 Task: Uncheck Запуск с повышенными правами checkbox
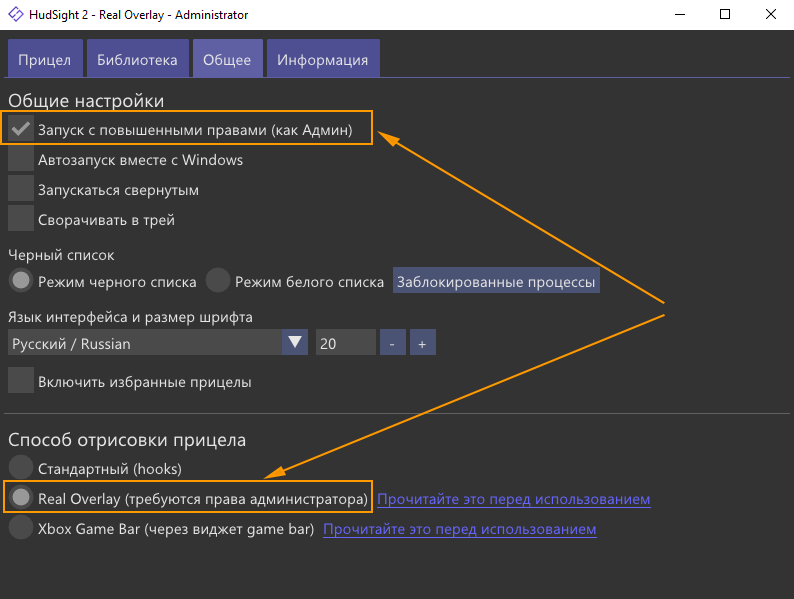(x=21, y=129)
